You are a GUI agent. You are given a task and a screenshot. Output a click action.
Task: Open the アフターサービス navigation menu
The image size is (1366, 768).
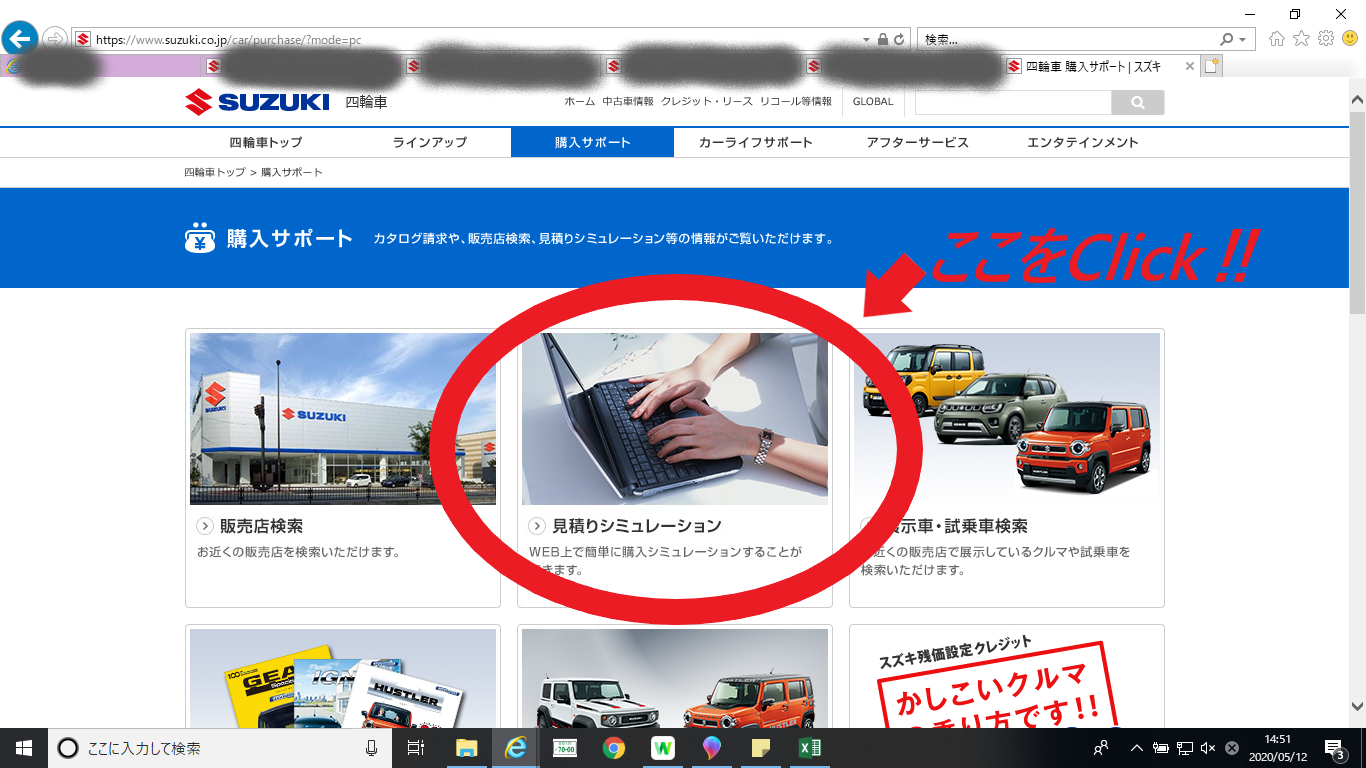click(x=918, y=142)
